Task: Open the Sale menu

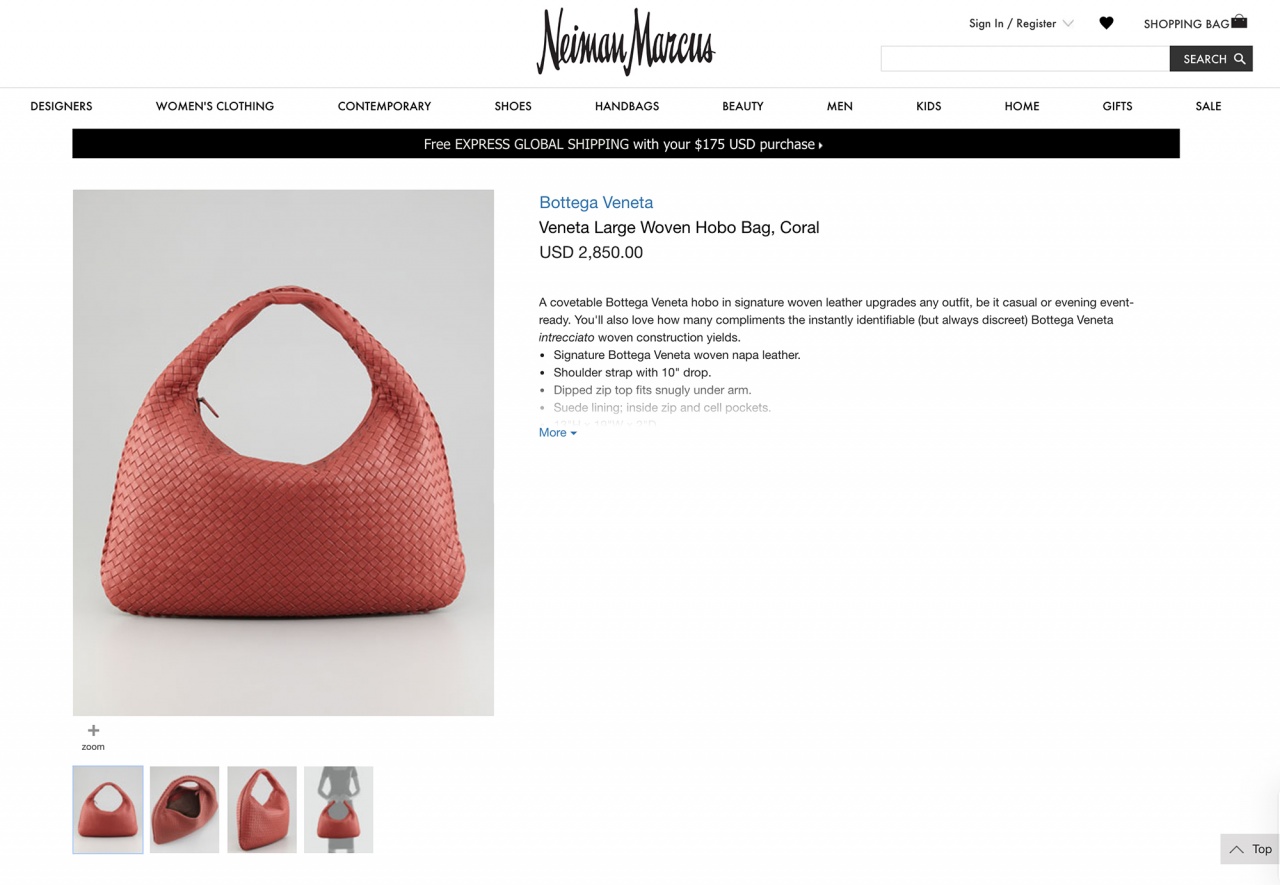Action: click(x=1208, y=106)
